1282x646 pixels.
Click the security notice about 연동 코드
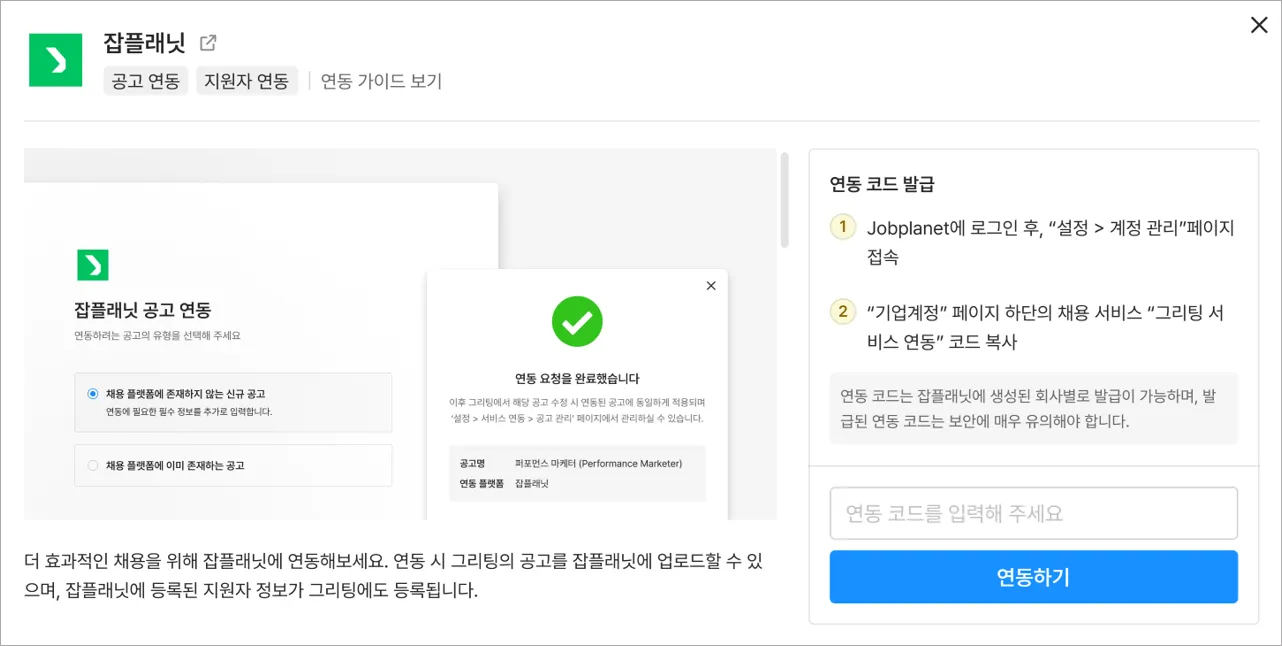click(1034, 408)
